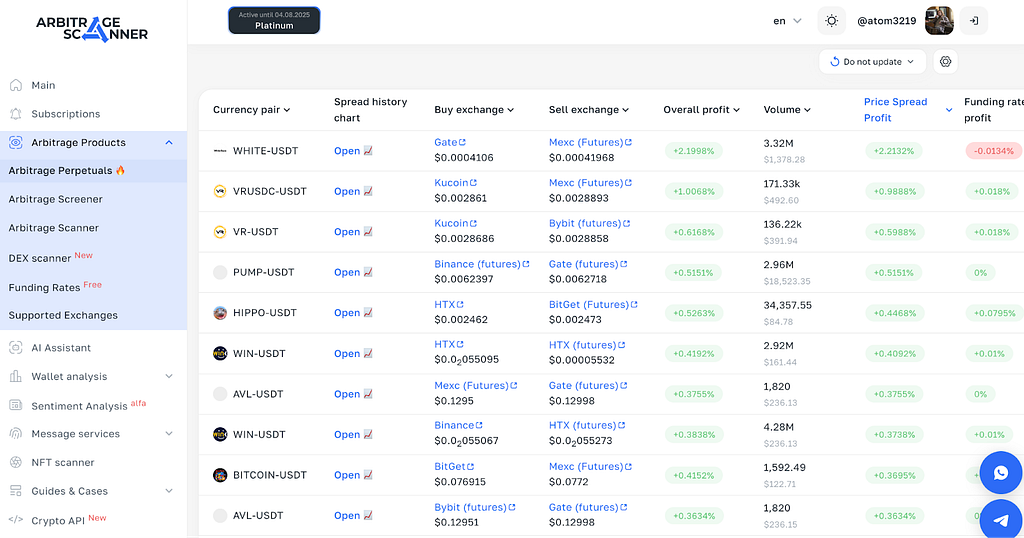Click external link icon beside Bybit (futures) sell
This screenshot has width=1024, height=538.
627,223
